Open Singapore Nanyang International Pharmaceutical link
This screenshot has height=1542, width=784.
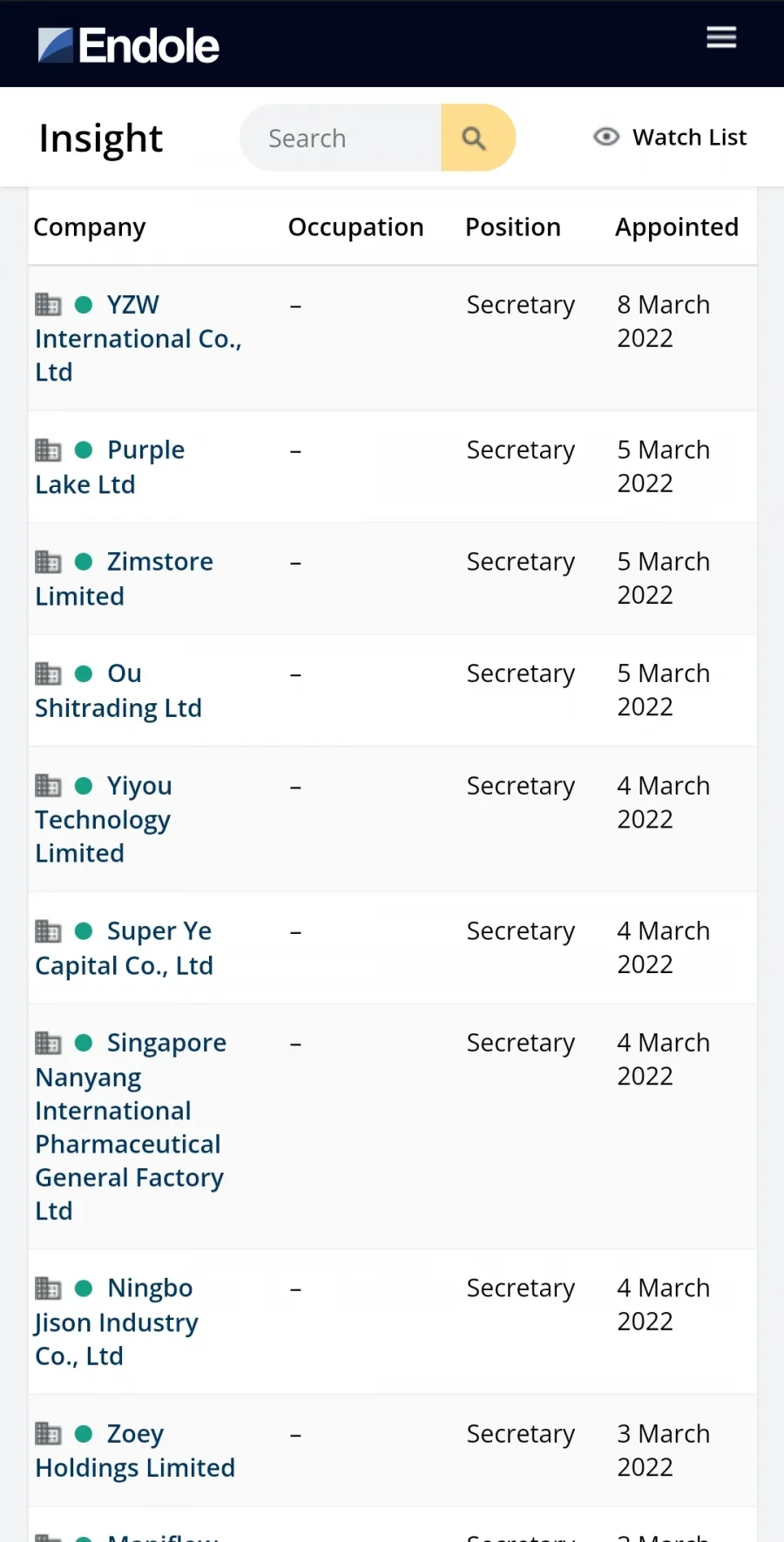coord(131,1126)
